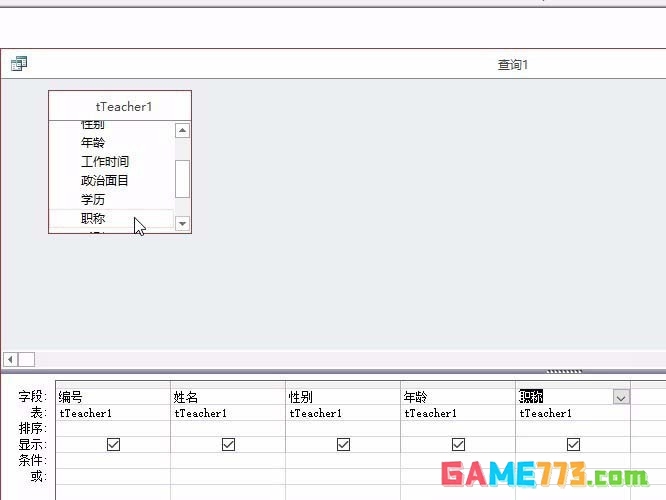Click the 表 cell tTeacher1 under 编号

click(x=113, y=413)
